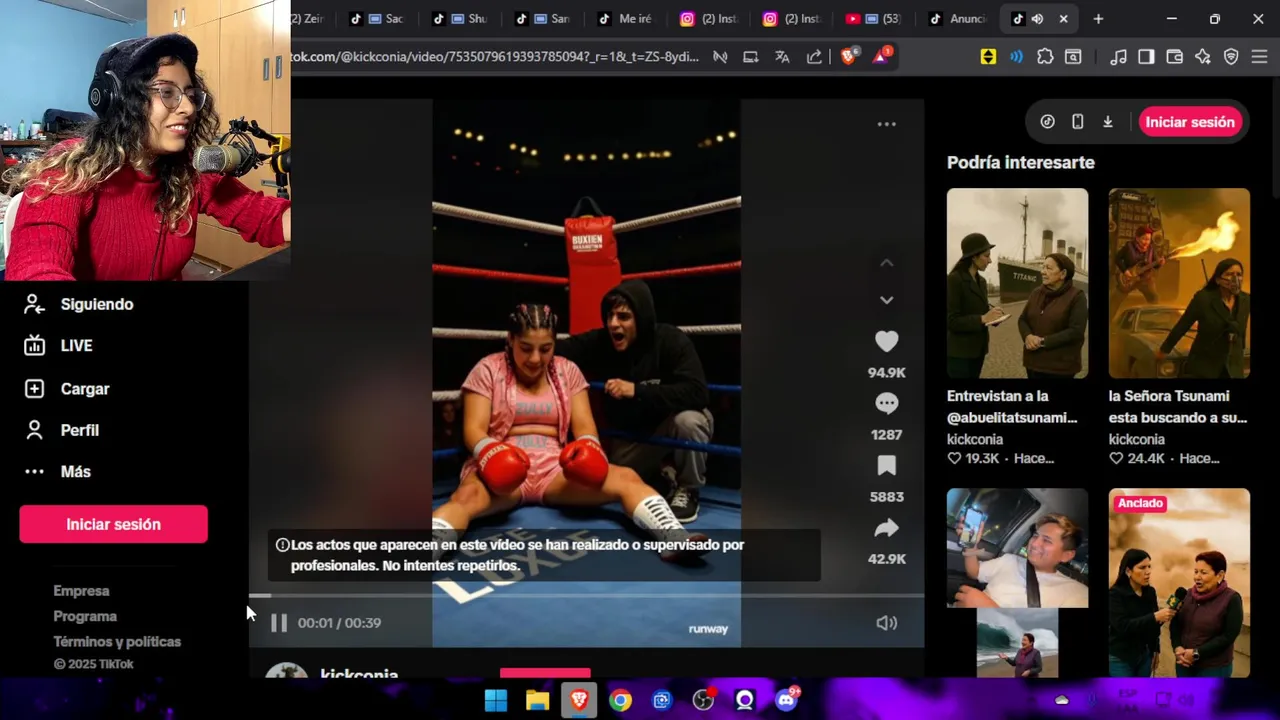
Task: Open the Brave VPN shield icon
Action: [1231, 57]
